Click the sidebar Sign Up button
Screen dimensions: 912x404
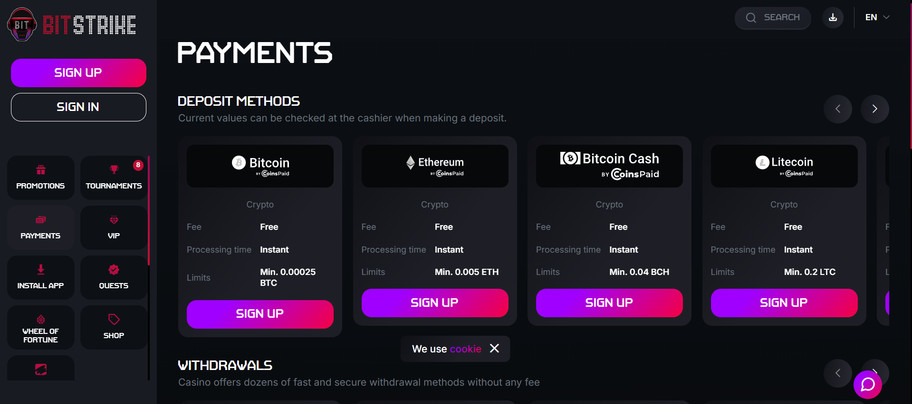tap(78, 73)
